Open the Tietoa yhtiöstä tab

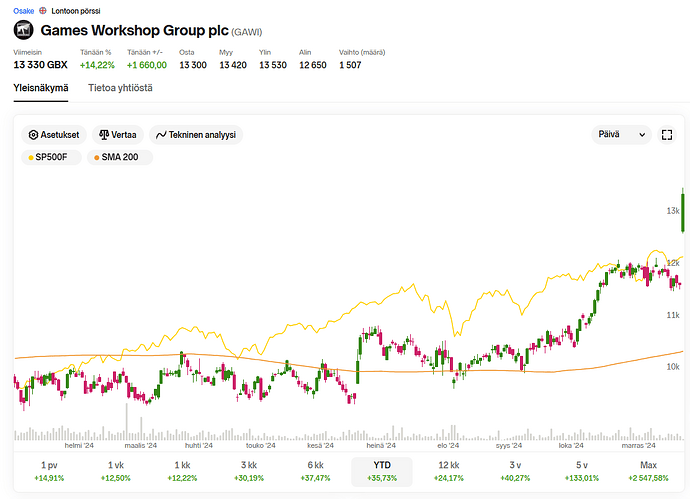(120, 88)
